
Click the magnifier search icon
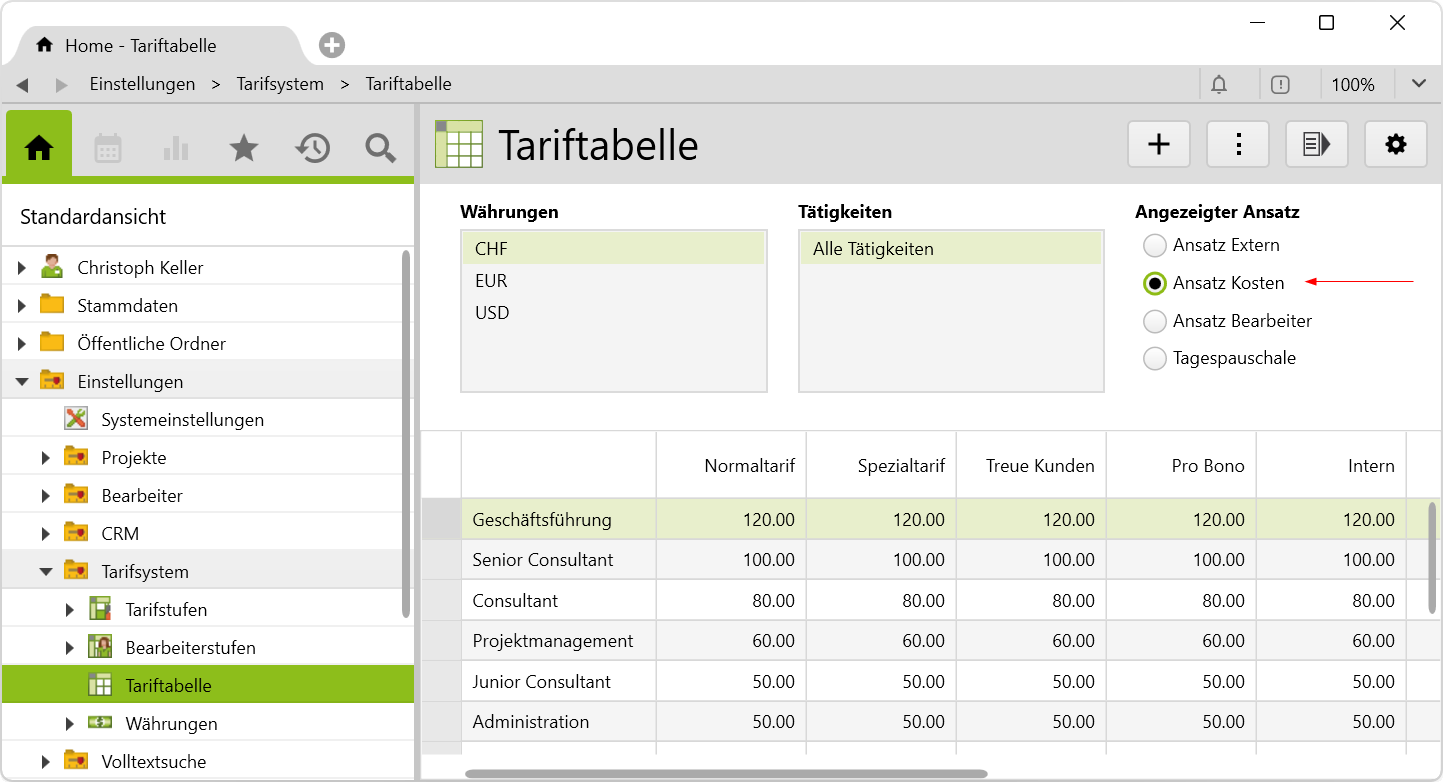click(380, 149)
